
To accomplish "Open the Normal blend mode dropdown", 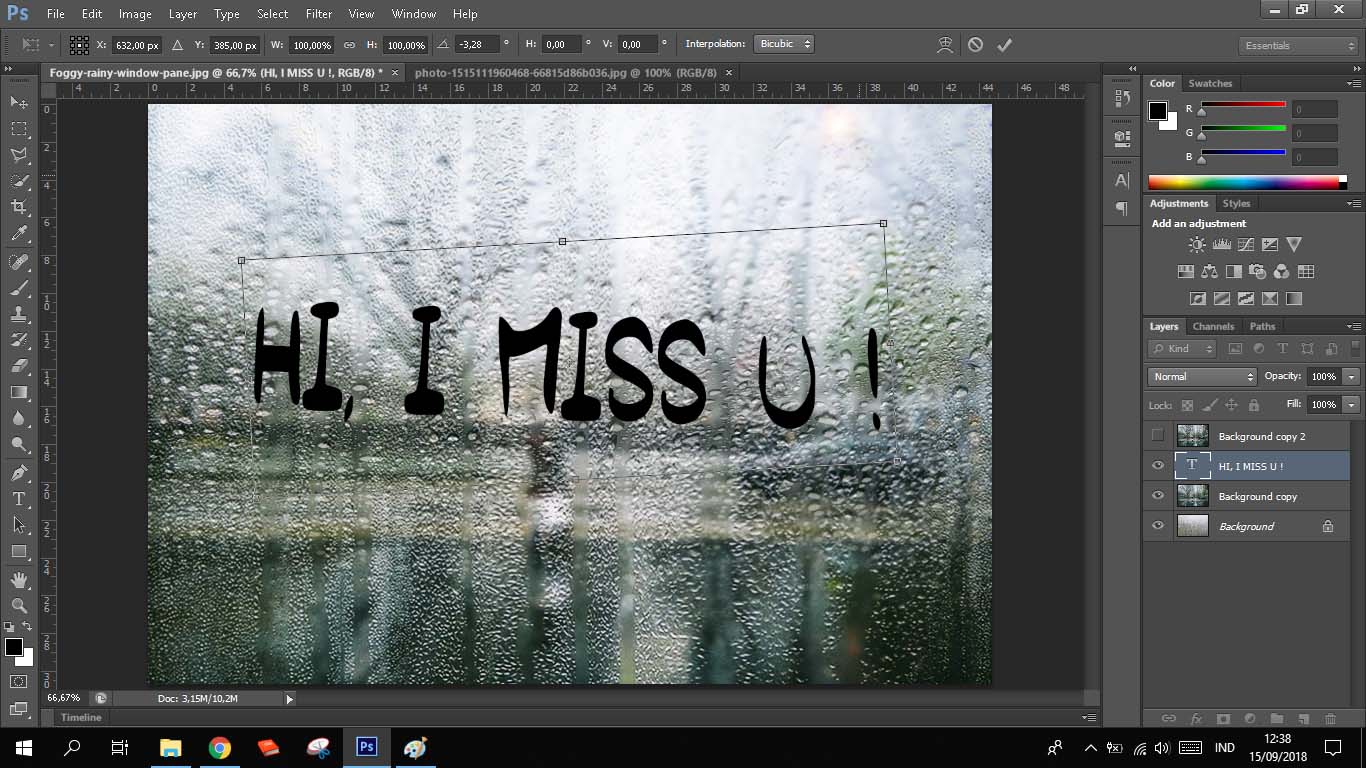I will 1202,377.
